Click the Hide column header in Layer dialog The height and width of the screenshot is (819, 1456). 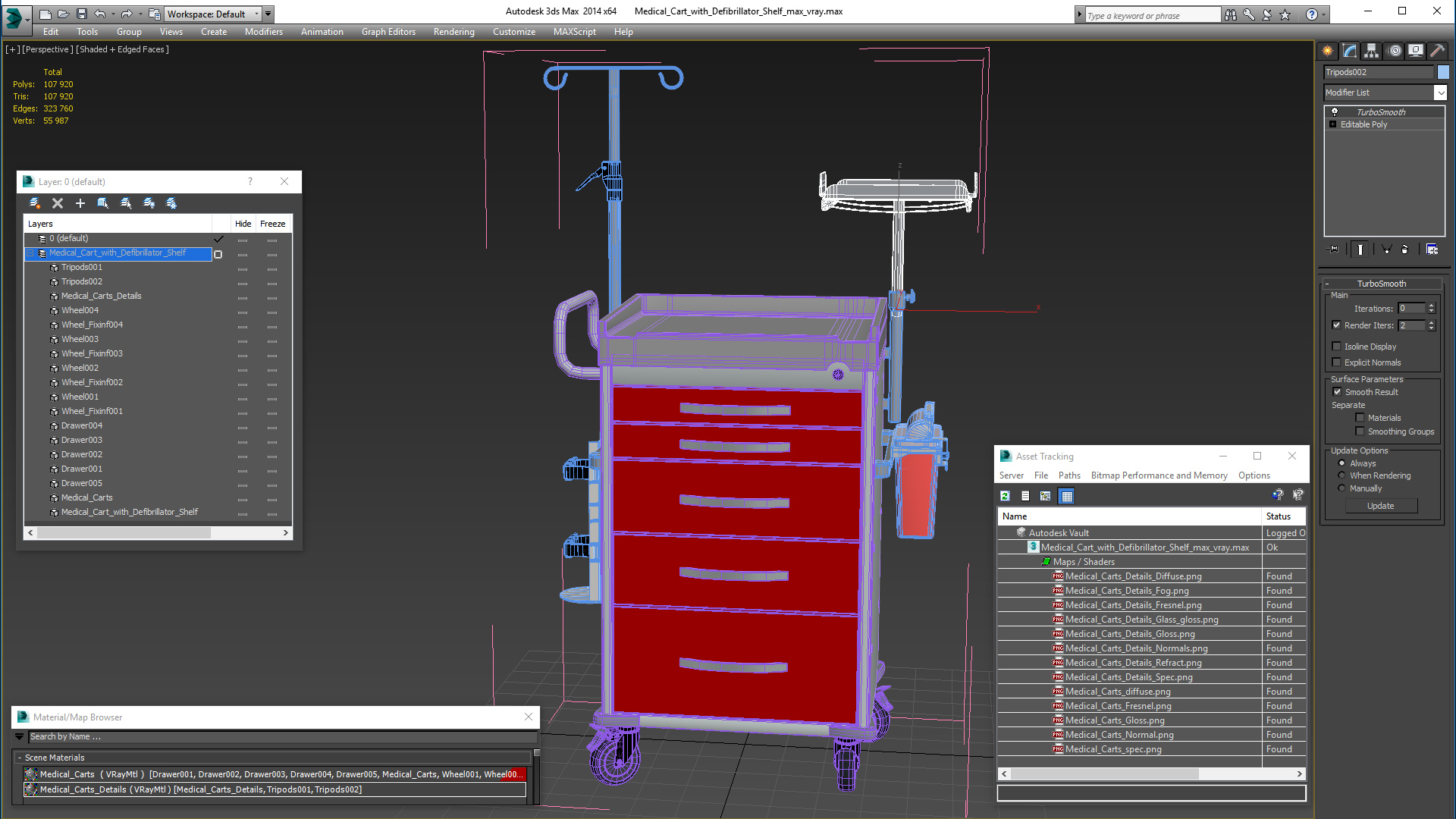click(243, 224)
